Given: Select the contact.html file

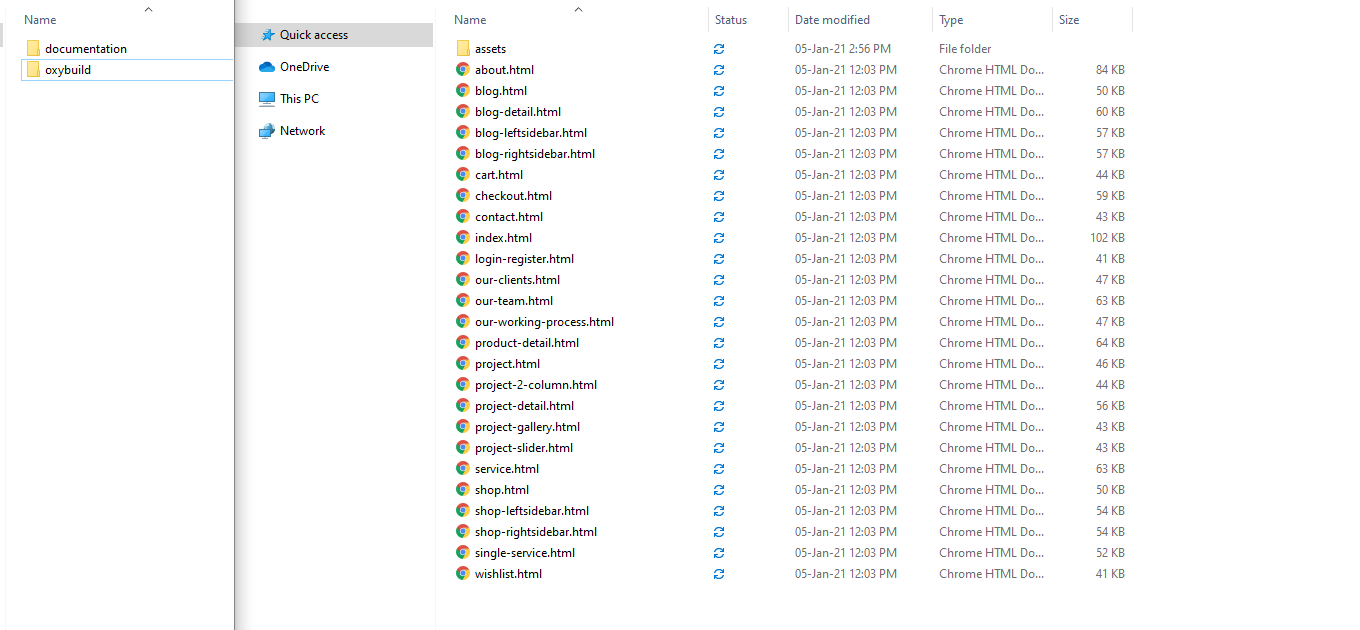Looking at the screenshot, I should 509,217.
